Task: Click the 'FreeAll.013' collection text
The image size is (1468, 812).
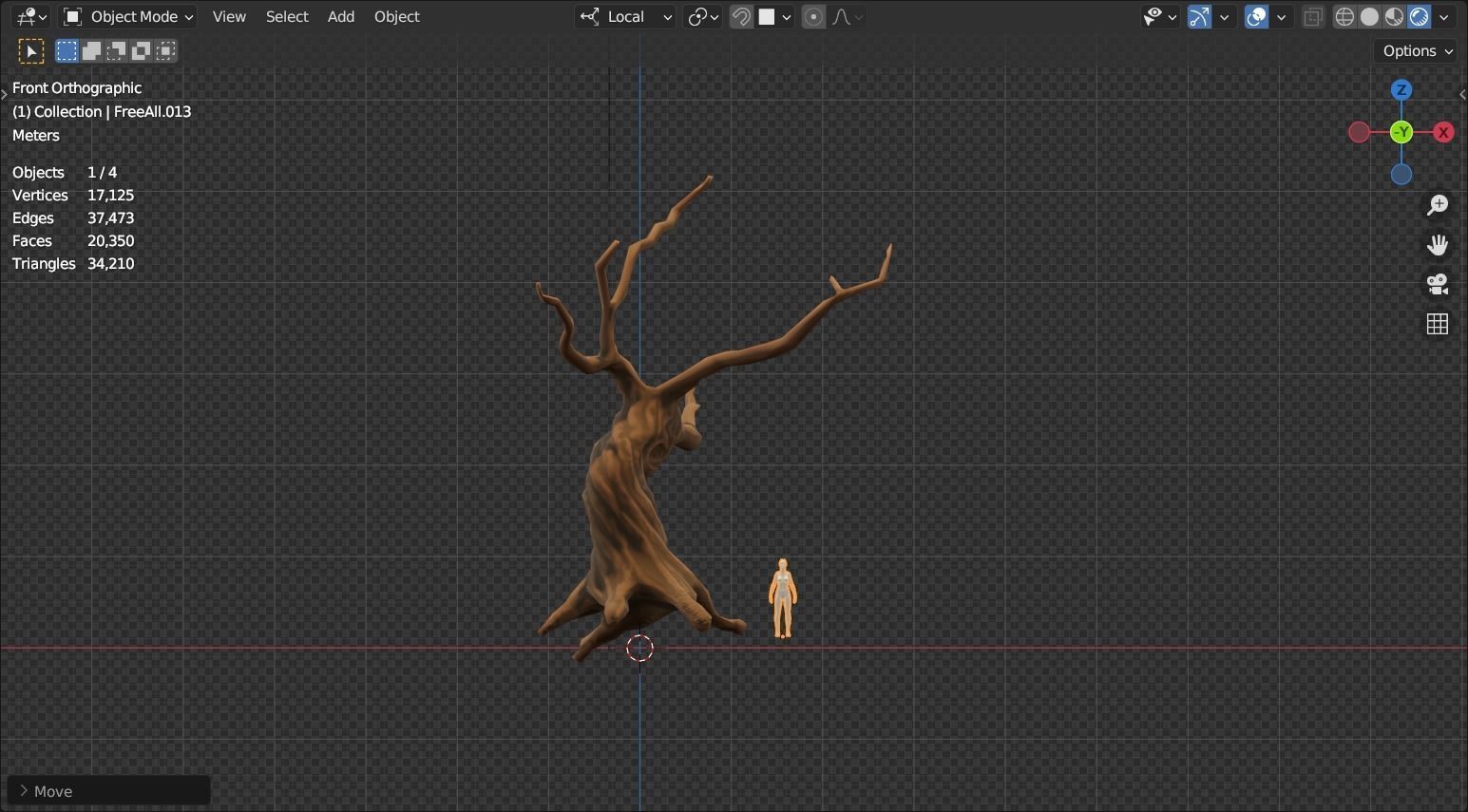Action: pos(152,111)
